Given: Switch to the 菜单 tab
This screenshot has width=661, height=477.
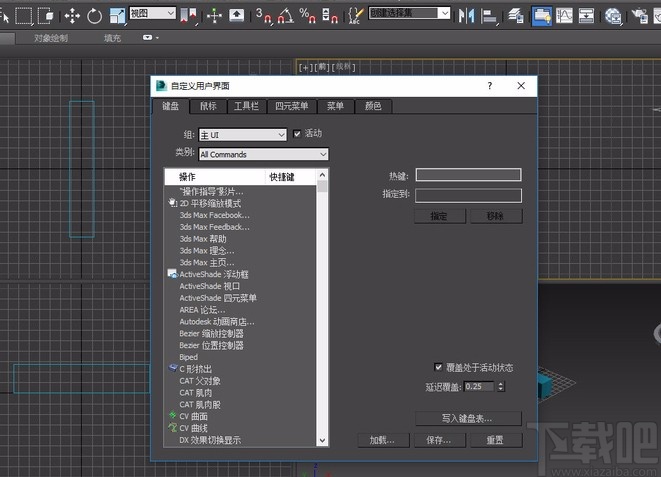Looking at the screenshot, I should click(x=335, y=106).
